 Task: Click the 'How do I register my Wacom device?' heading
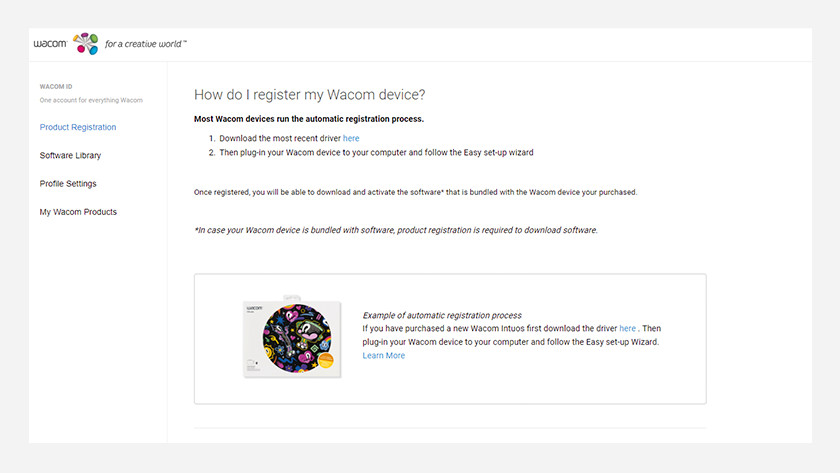(309, 95)
